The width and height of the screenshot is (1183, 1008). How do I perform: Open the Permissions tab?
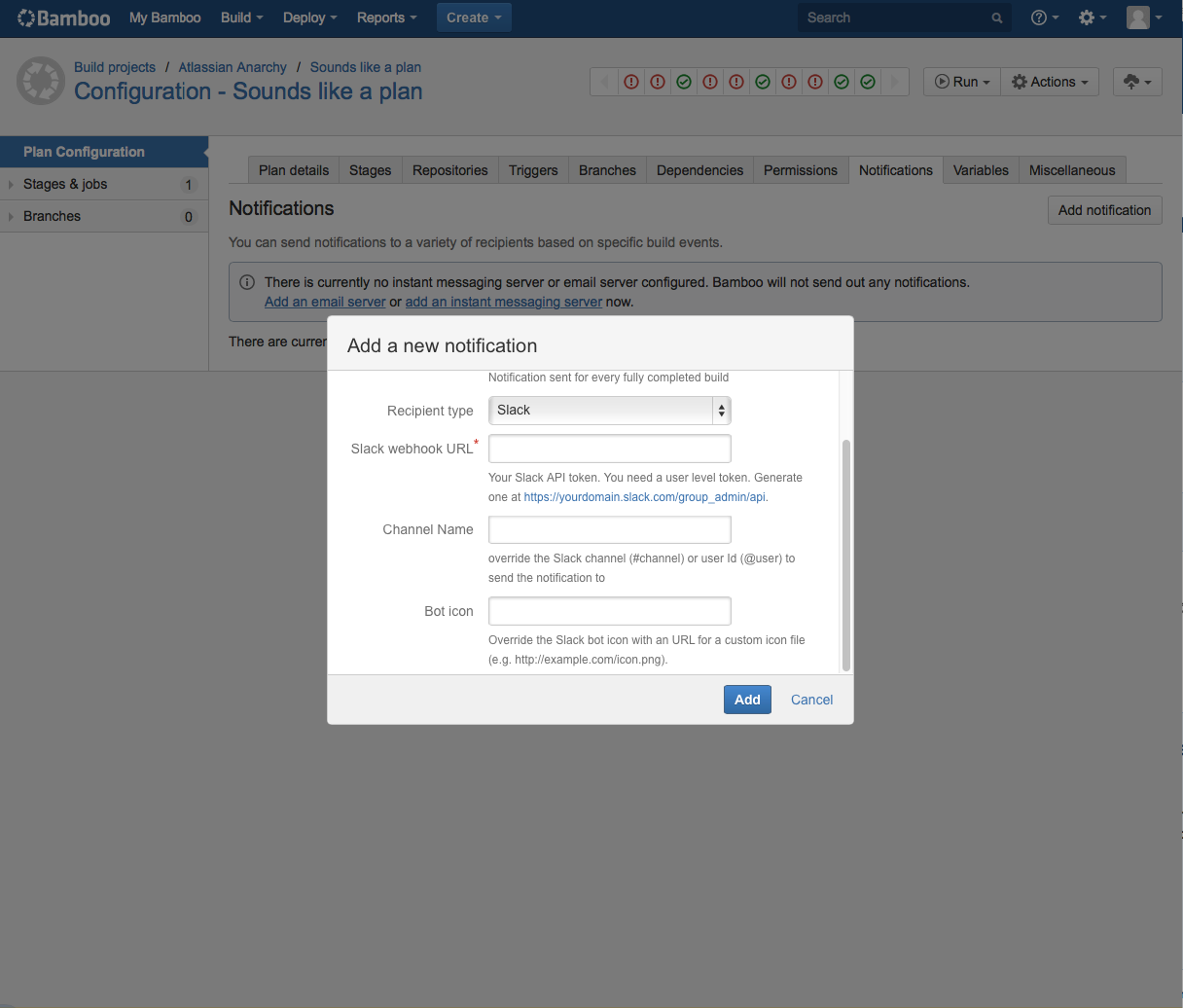(801, 170)
